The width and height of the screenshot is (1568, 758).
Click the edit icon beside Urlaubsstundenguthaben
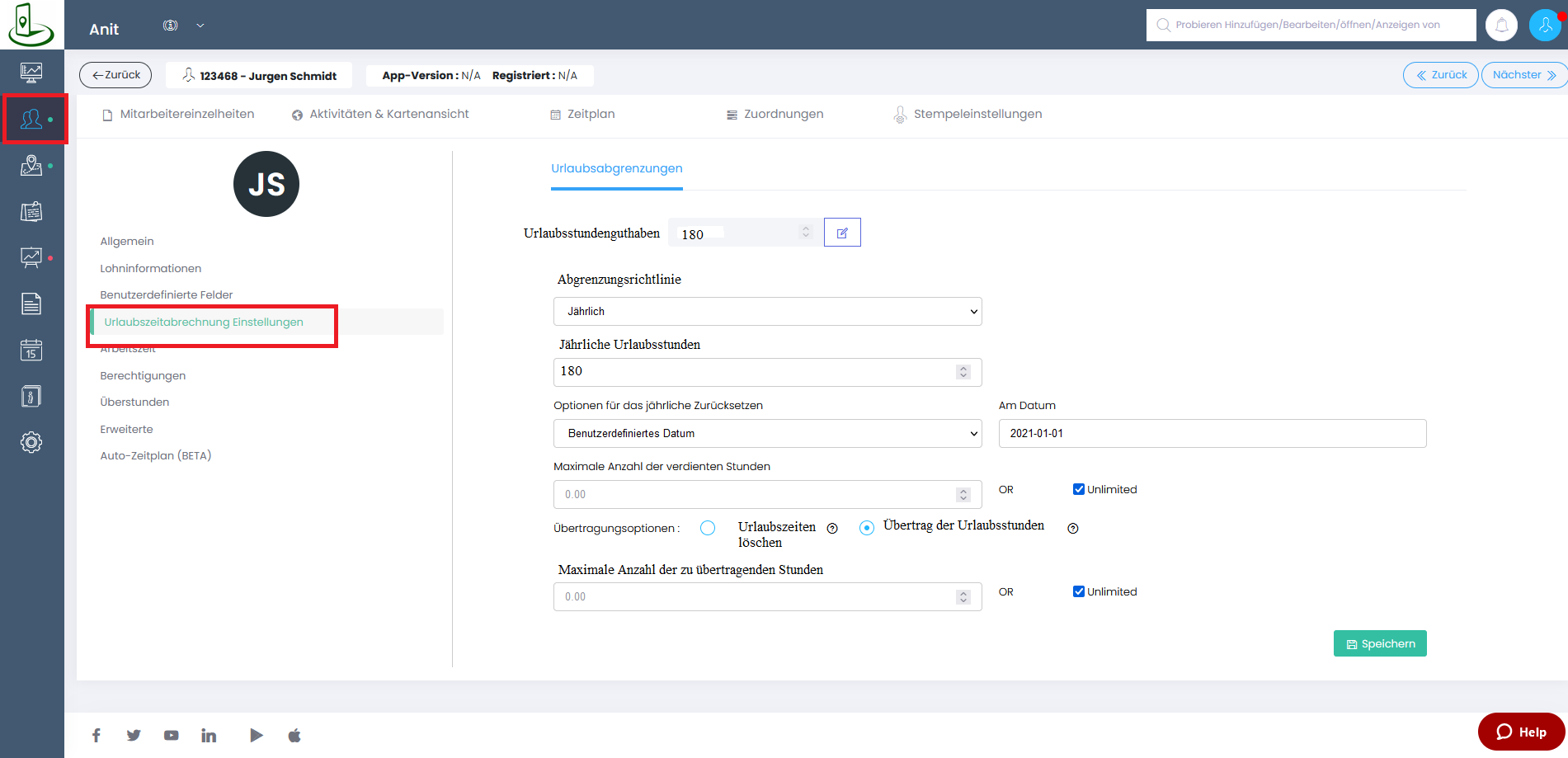(x=842, y=233)
